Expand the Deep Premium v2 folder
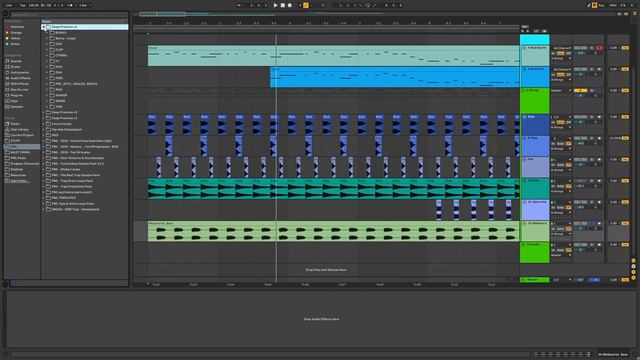Screen dimensions: 640x360 pos(43,112)
